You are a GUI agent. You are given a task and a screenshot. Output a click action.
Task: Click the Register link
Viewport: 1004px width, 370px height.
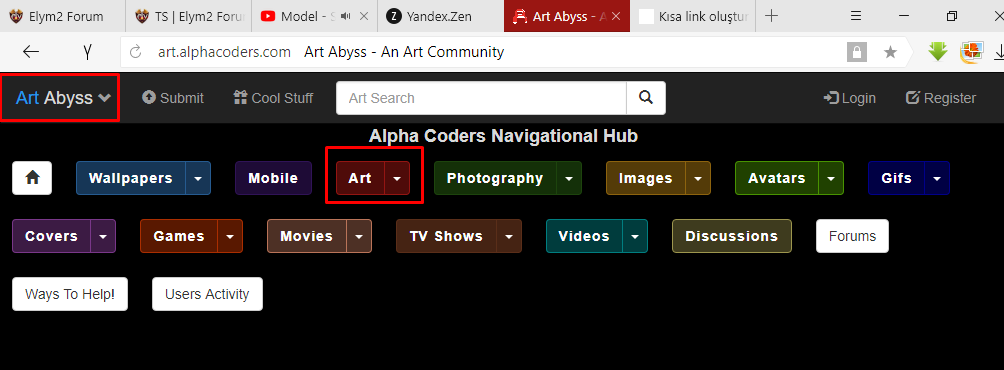(941, 98)
